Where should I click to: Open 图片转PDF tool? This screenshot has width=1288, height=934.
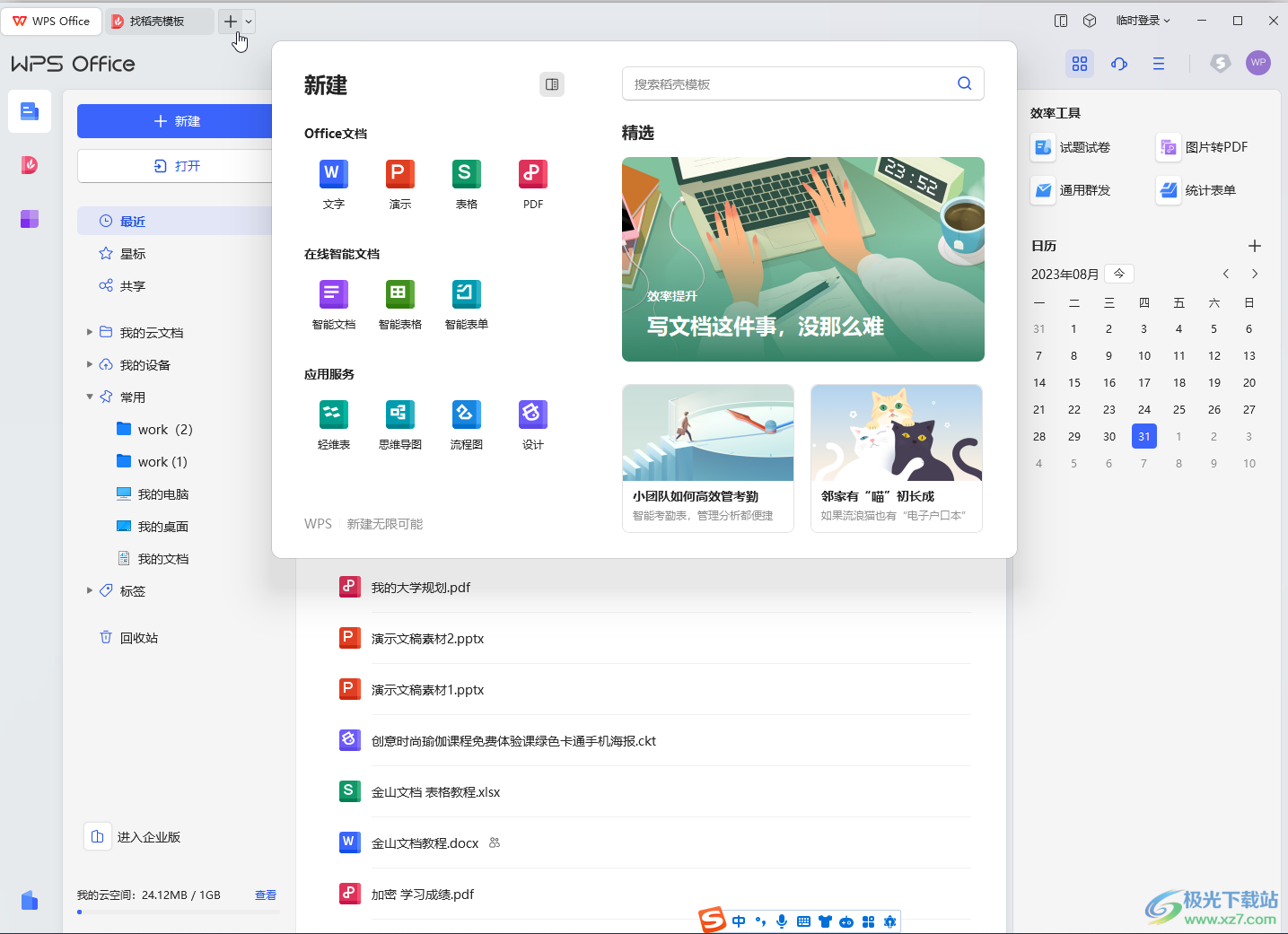pos(1203,147)
